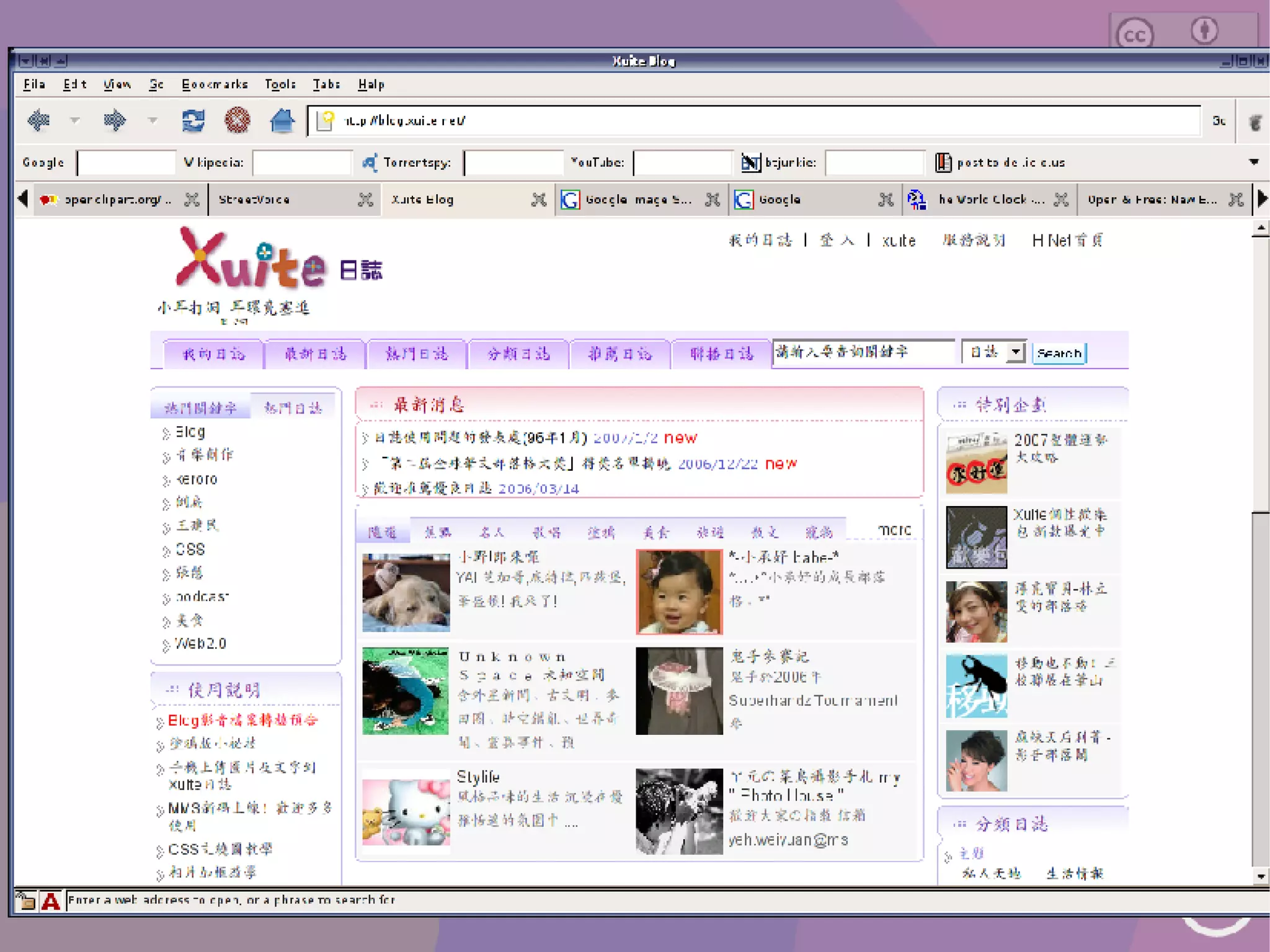Click the Search button on Xuite page
1270x952 pixels.
[1059, 353]
